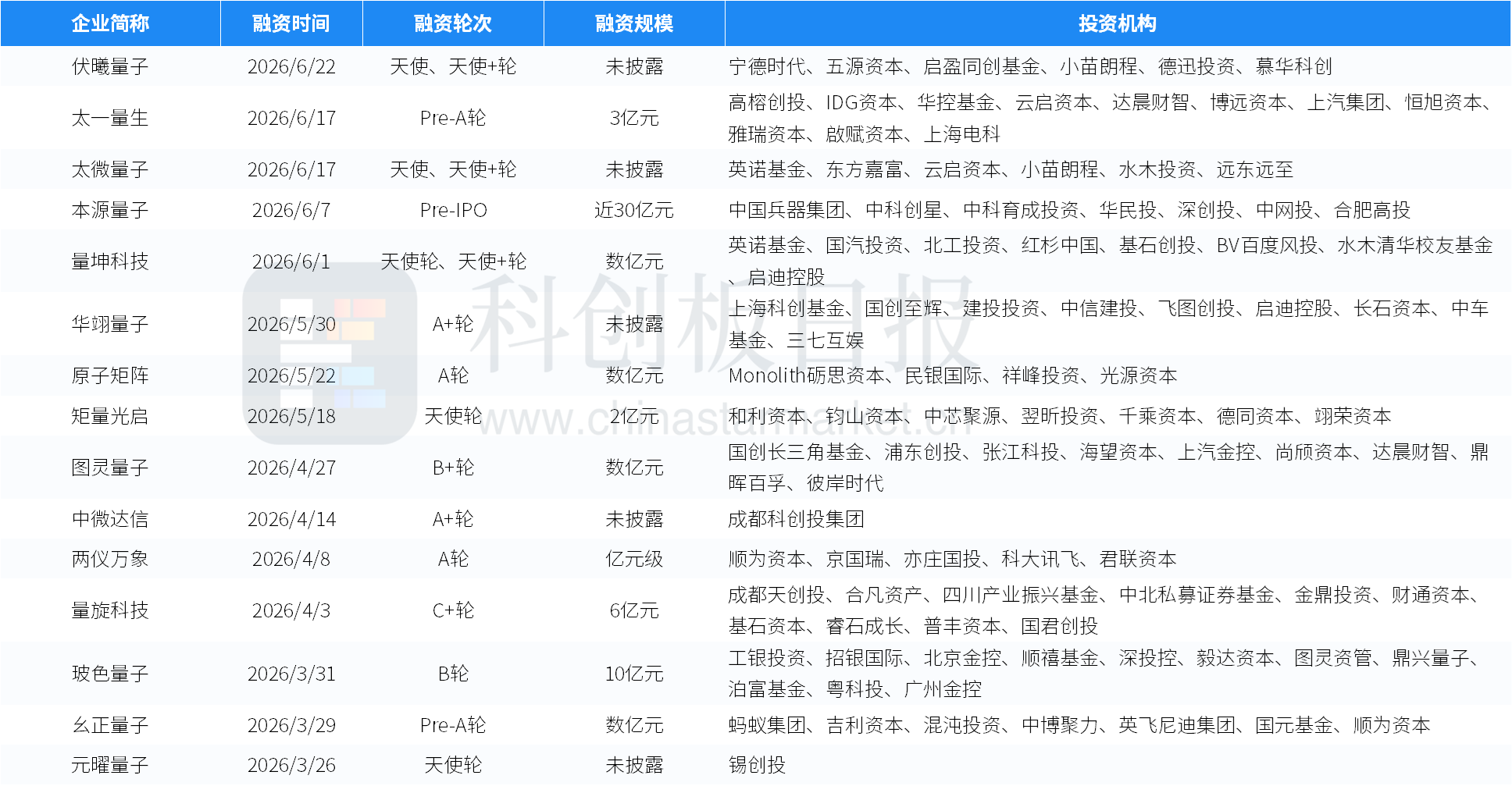Viewport: 1512px width, 786px height.
Task: Click the 融资时间 column header
Action: point(291,23)
